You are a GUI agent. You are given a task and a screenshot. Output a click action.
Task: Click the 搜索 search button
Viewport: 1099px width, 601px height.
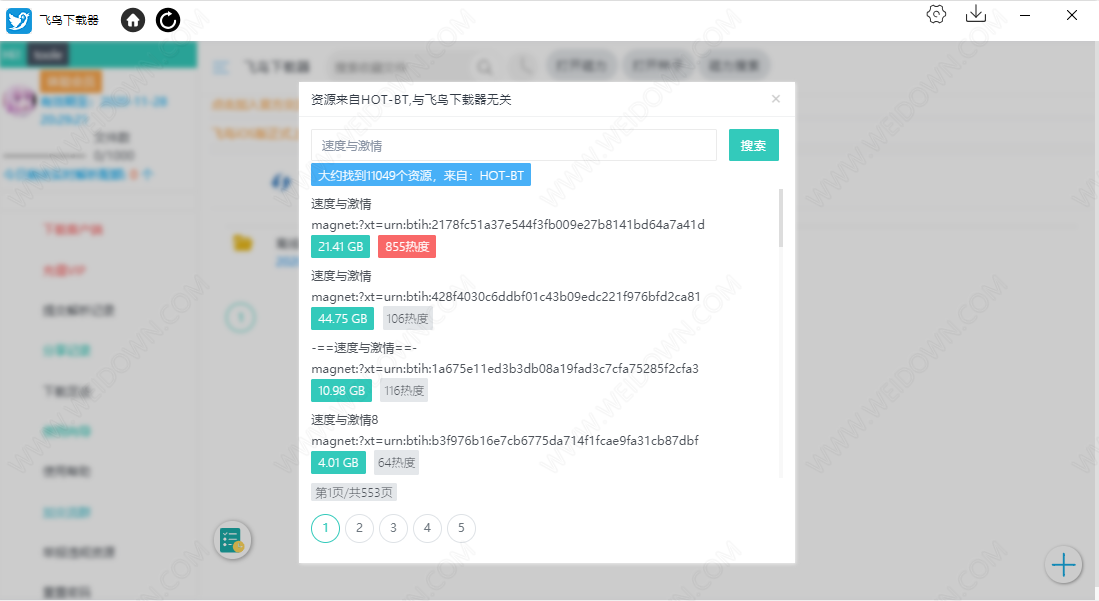pyautogui.click(x=753, y=145)
